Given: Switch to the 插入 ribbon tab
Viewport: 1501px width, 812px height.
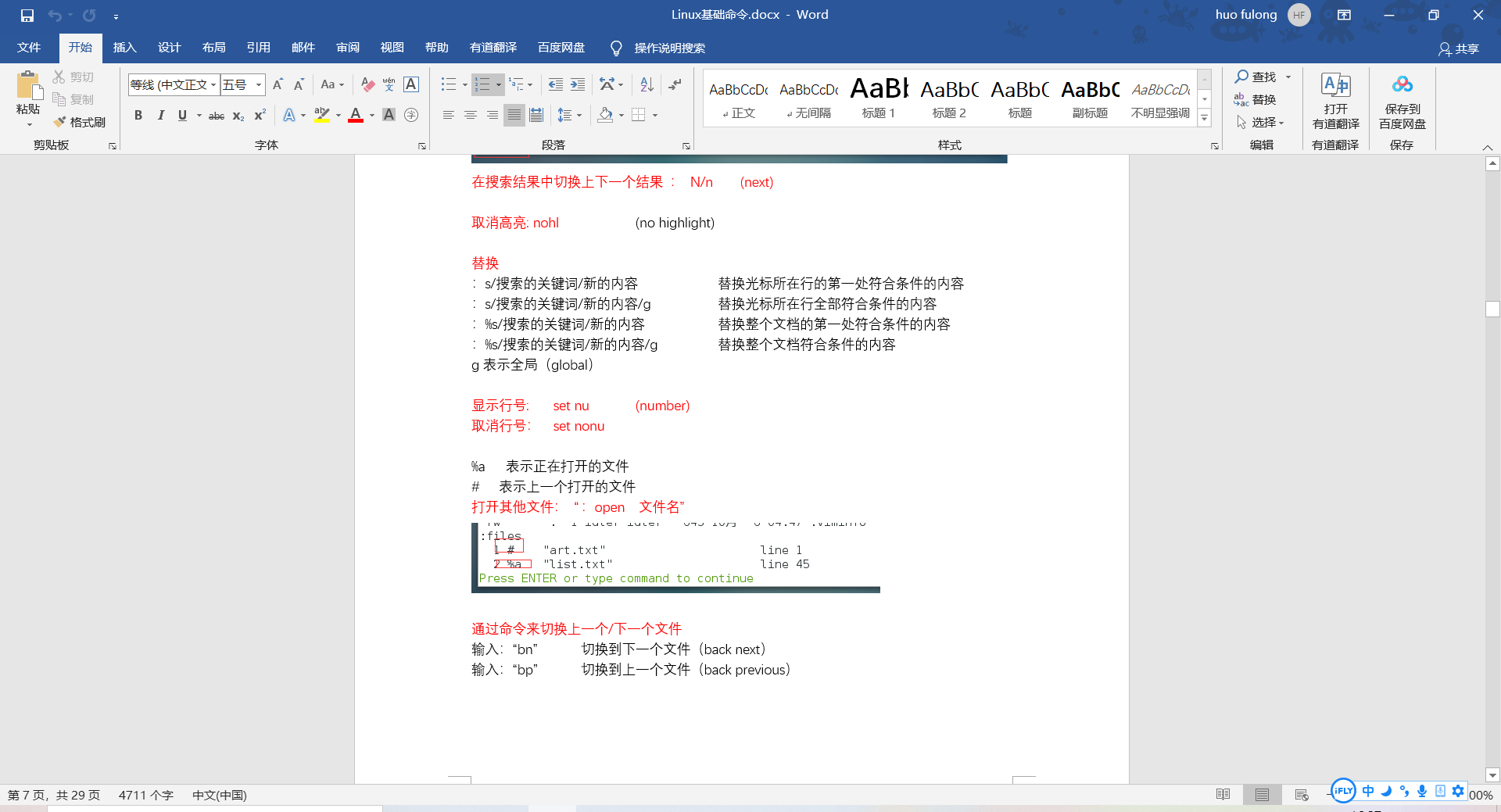Looking at the screenshot, I should pos(124,48).
